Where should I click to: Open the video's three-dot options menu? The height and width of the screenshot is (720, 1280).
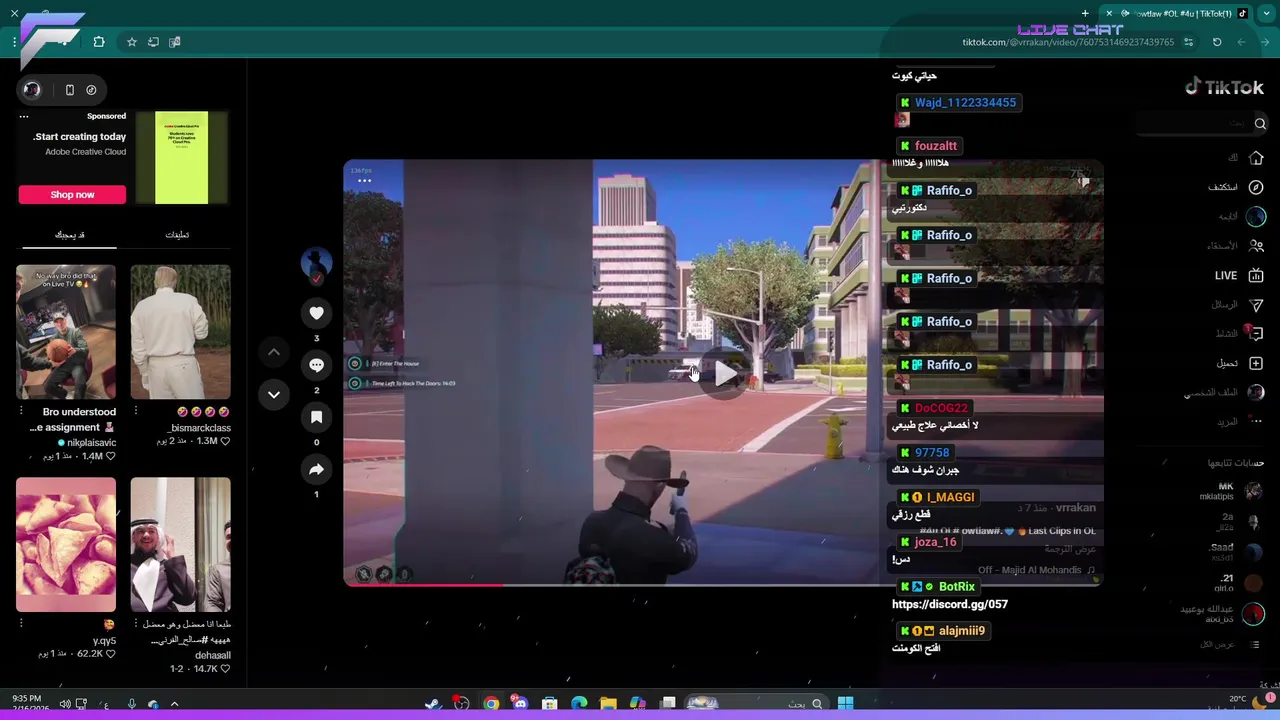(x=364, y=181)
